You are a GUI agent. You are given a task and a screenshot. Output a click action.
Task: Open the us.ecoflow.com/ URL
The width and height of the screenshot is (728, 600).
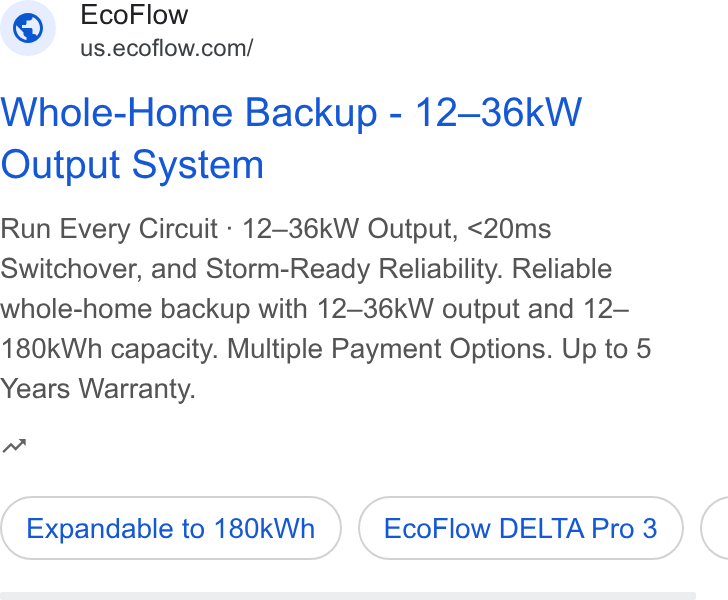click(167, 48)
